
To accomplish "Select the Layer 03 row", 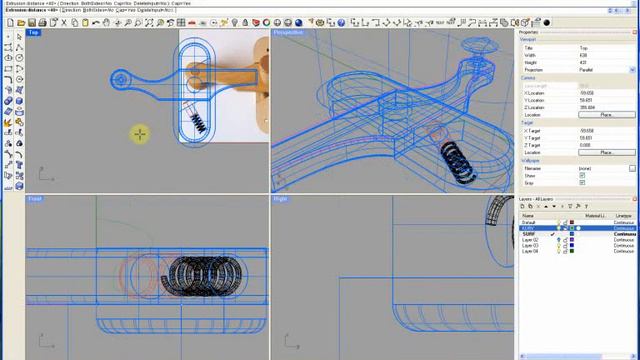I will pos(577,245).
